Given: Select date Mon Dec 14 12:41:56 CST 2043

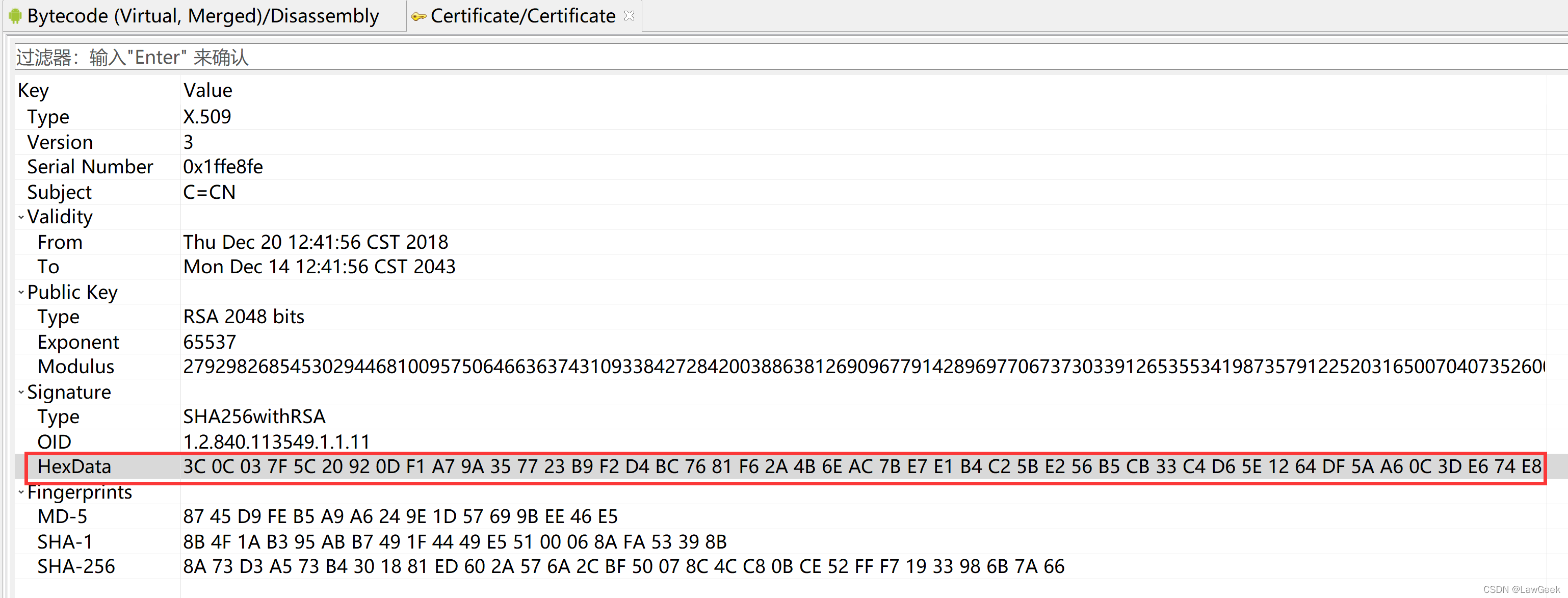Looking at the screenshot, I should click(319, 267).
